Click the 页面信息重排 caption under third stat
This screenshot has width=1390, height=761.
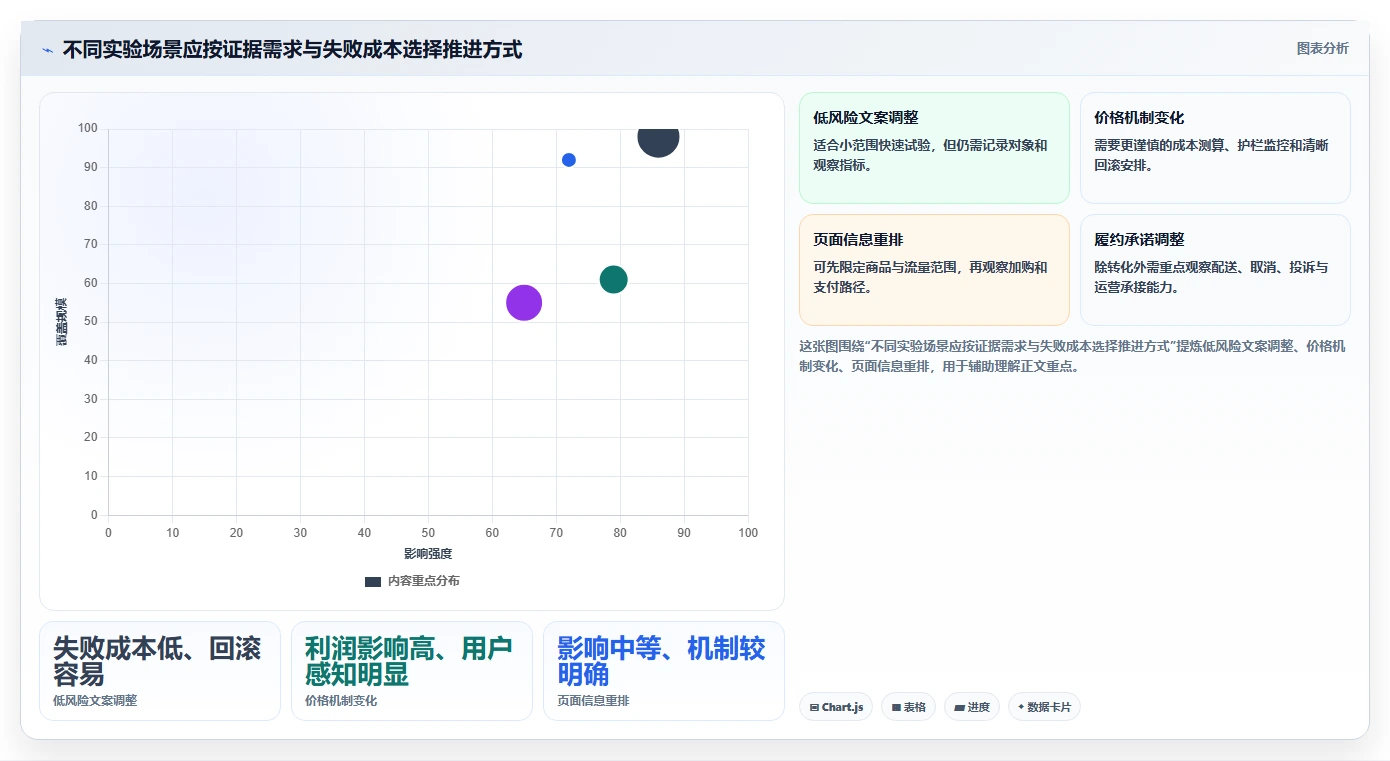[x=593, y=701]
